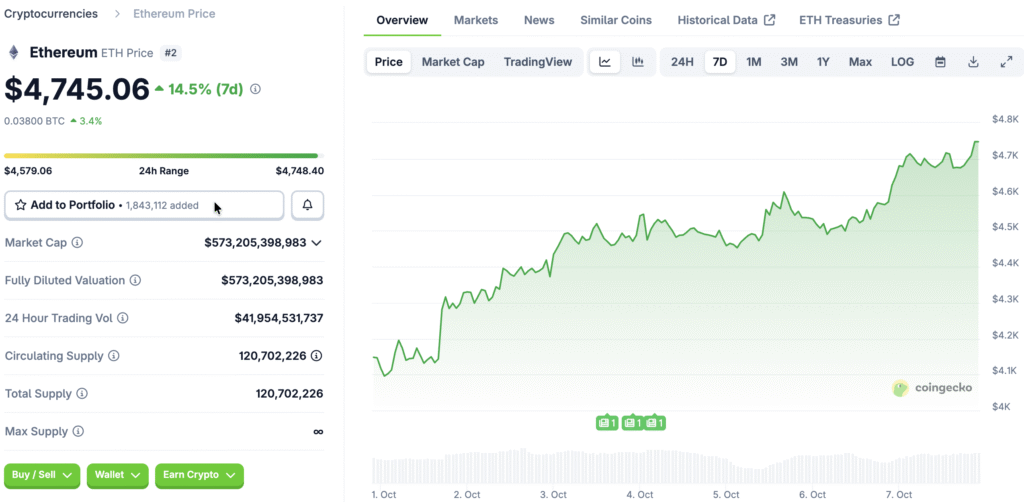Open the Buy / Sell dropdown
This screenshot has width=1024, height=502.
pos(43,475)
